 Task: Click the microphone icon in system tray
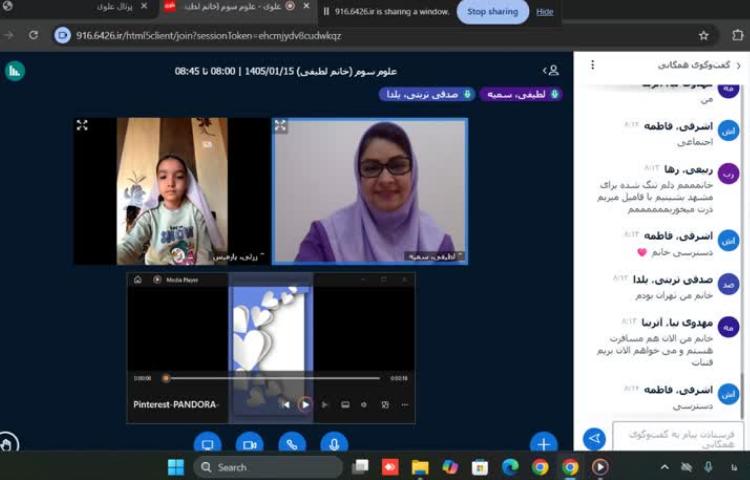pyautogui.click(x=708, y=467)
